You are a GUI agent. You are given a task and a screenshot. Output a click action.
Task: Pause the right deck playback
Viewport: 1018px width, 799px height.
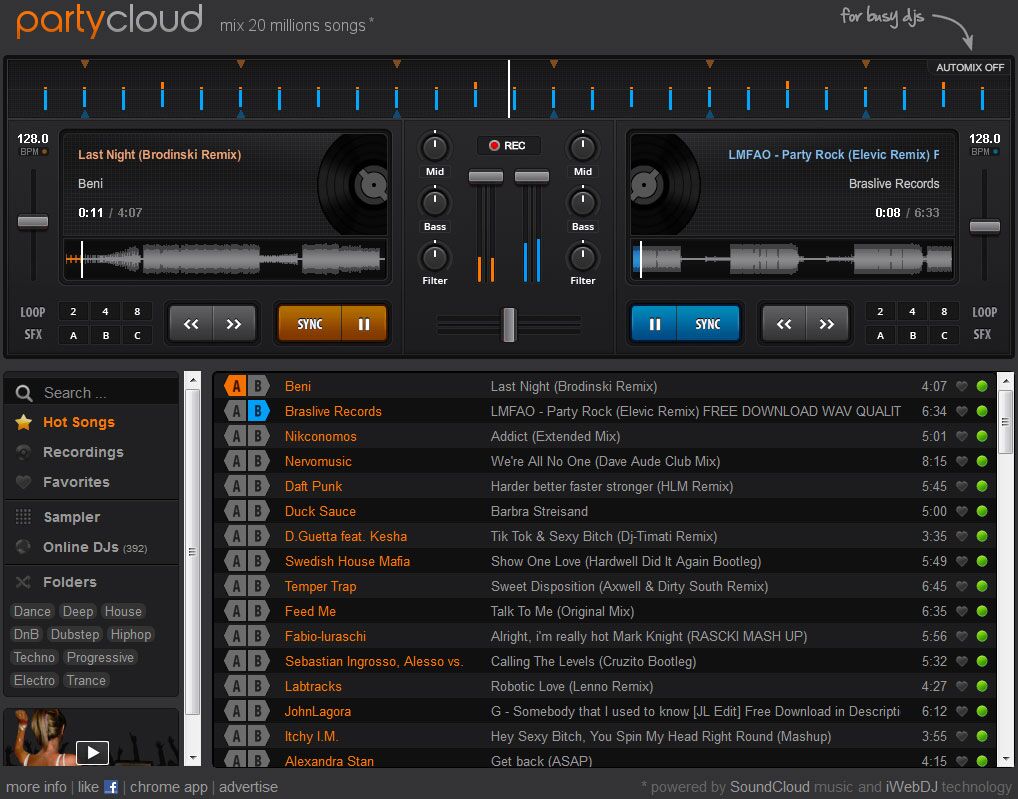pos(654,324)
